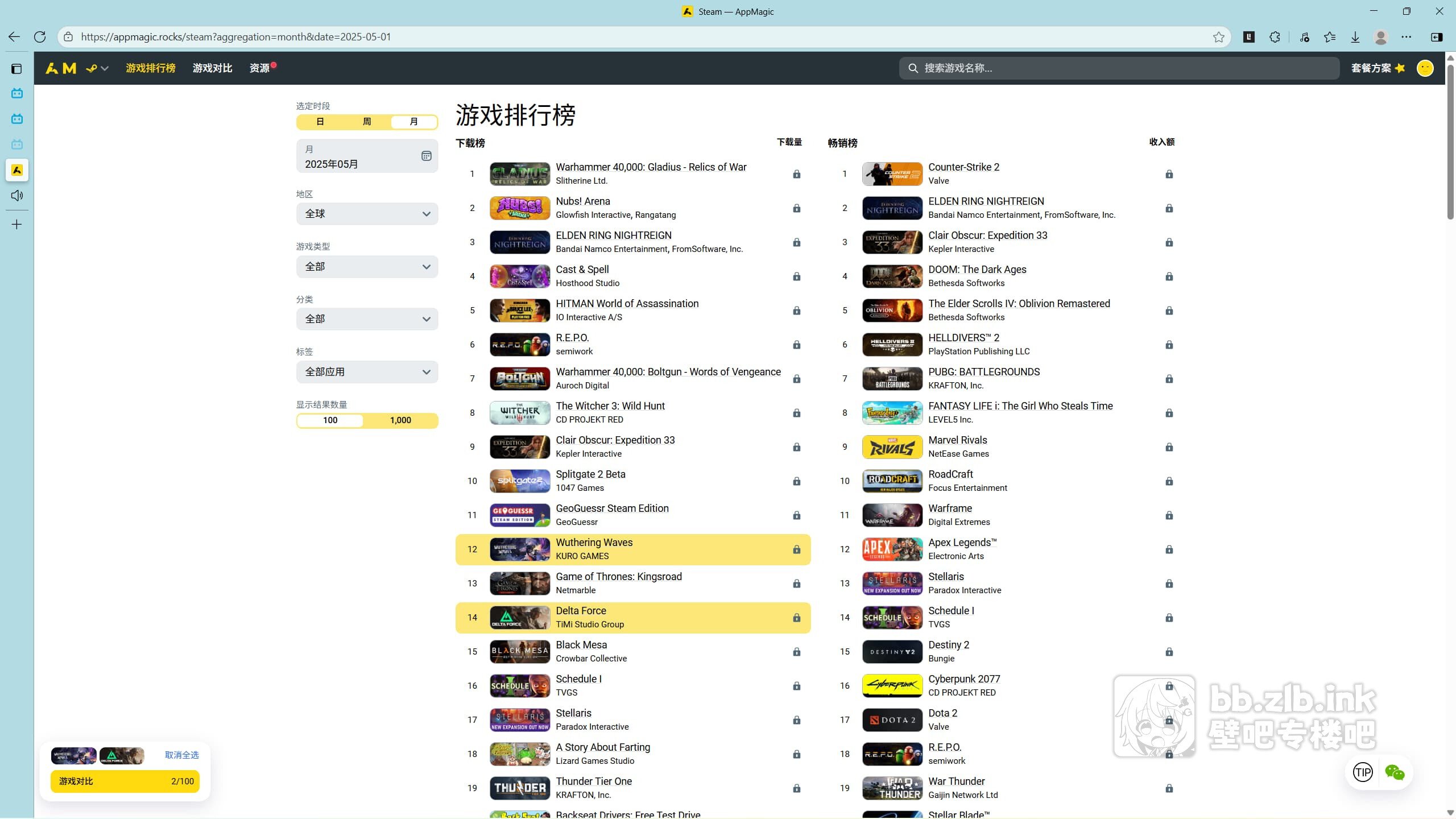Open the 资源 nav menu
Screen dimensions: 1456x819
point(260,68)
